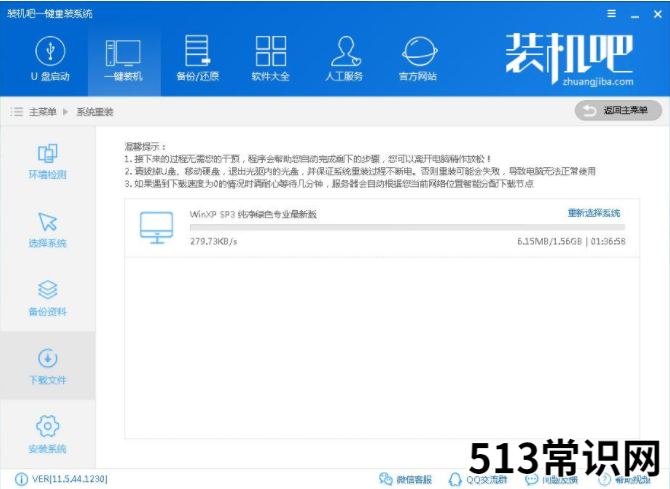Viewport: 670px width, 489px height.
Task: Click the 重新选择系统 link
Action: click(594, 213)
